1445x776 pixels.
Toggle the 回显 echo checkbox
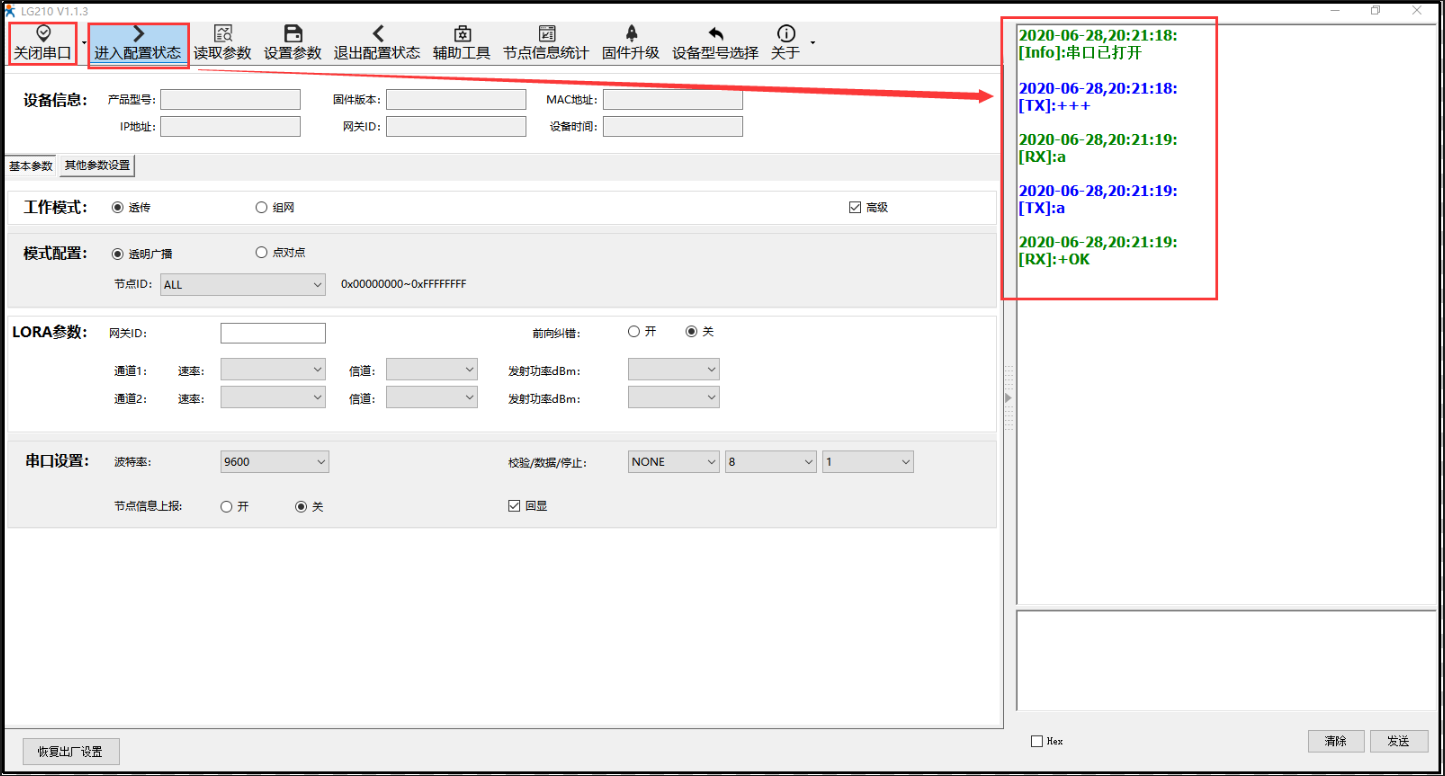(x=514, y=507)
